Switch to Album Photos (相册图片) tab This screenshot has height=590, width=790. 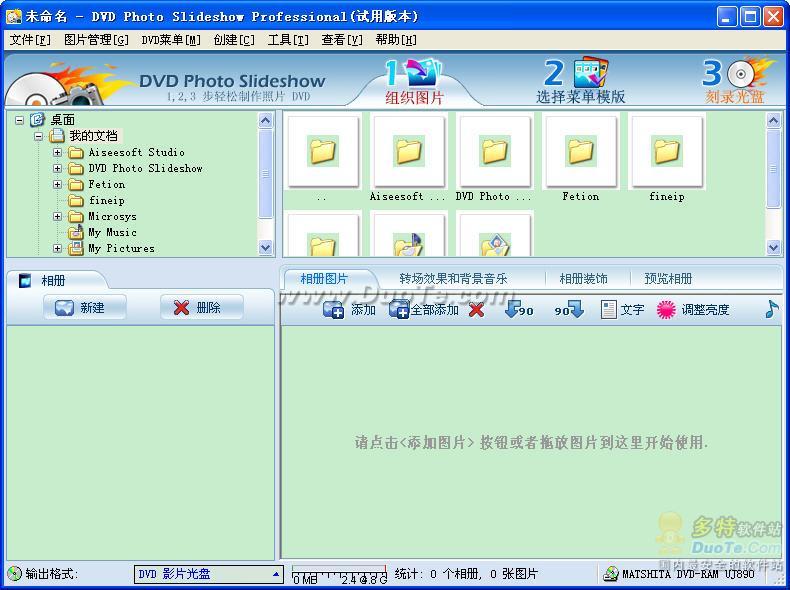pos(324,279)
